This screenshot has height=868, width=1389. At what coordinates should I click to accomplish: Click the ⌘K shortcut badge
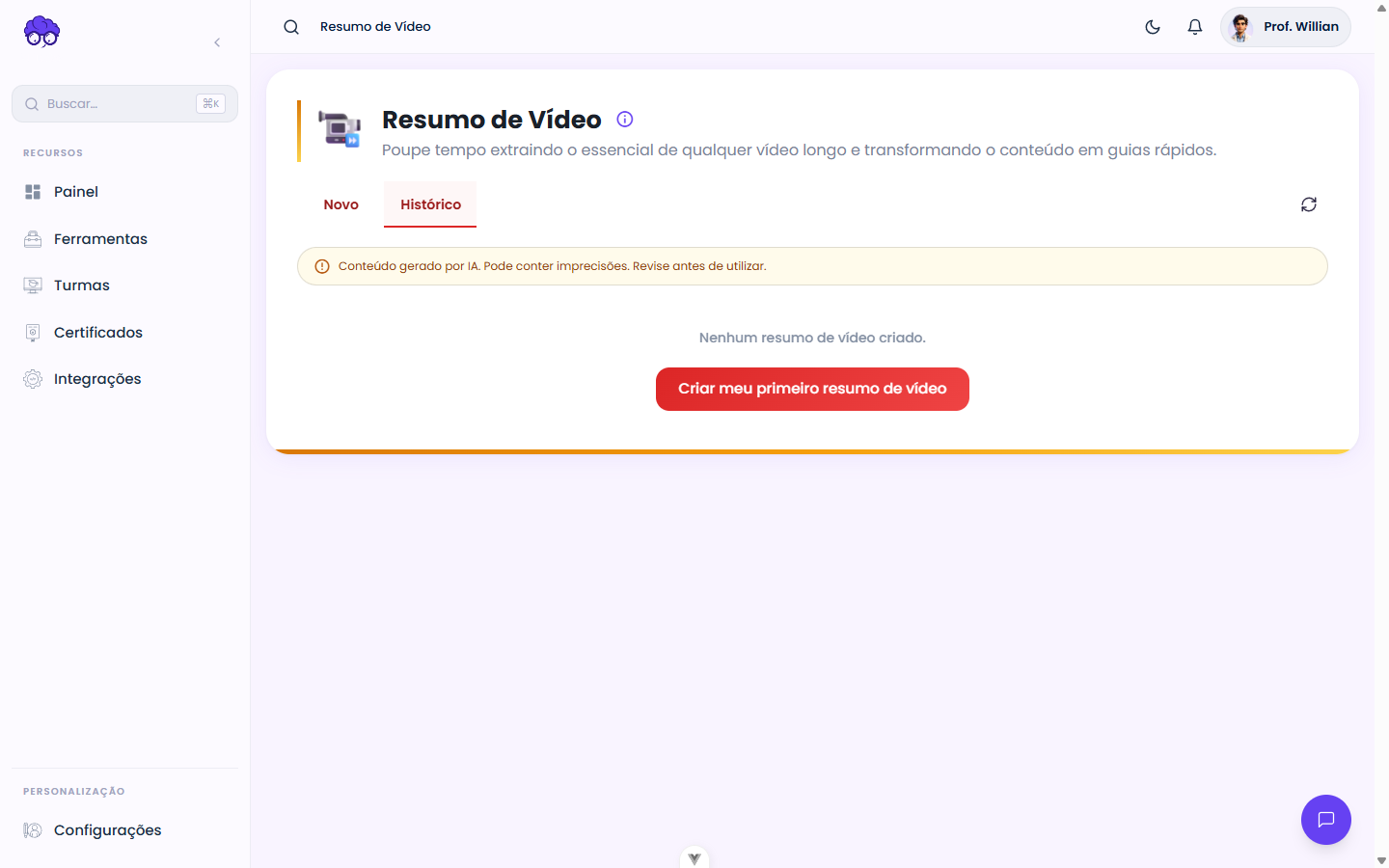[210, 103]
